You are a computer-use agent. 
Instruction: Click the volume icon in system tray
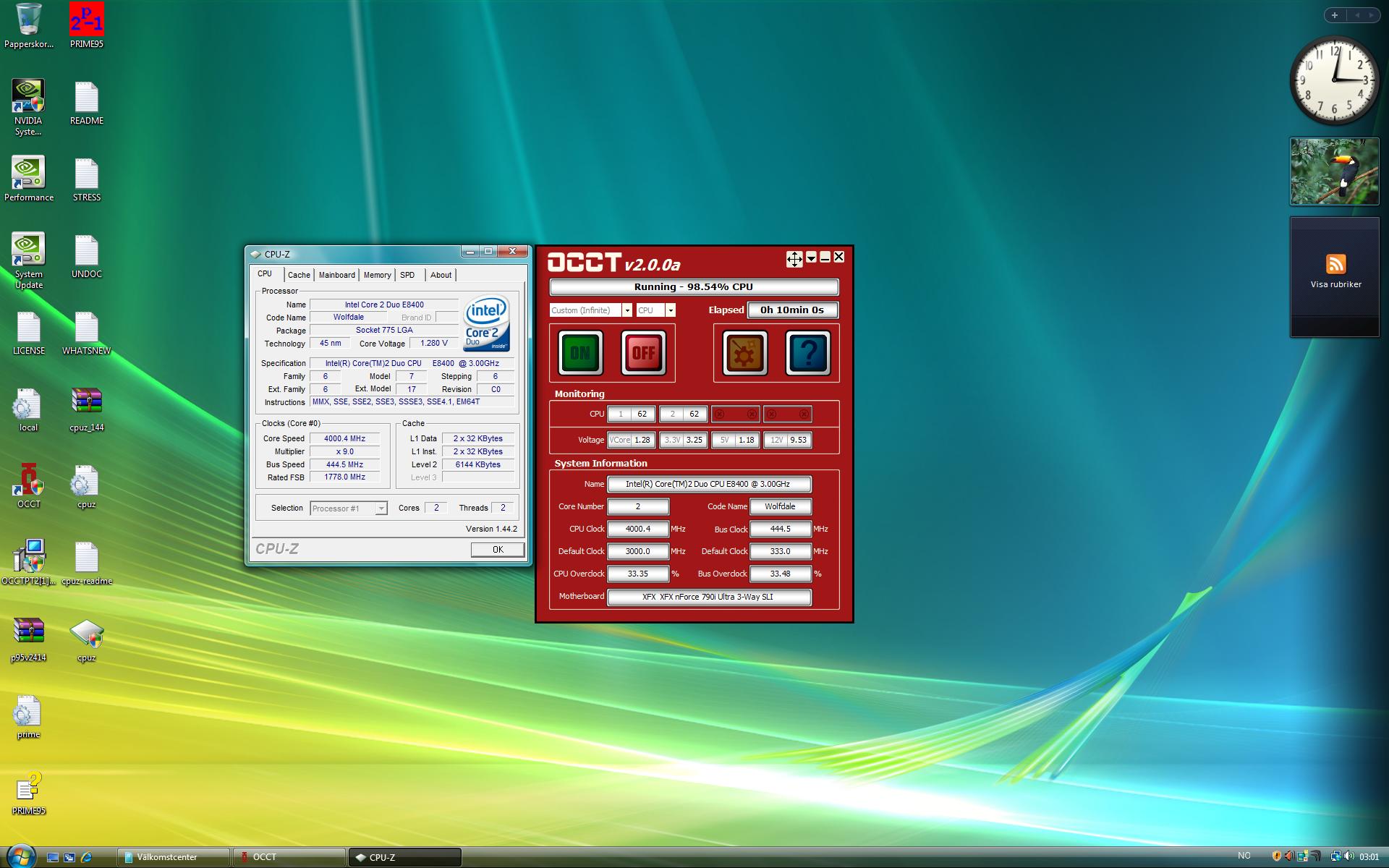coord(1348,857)
